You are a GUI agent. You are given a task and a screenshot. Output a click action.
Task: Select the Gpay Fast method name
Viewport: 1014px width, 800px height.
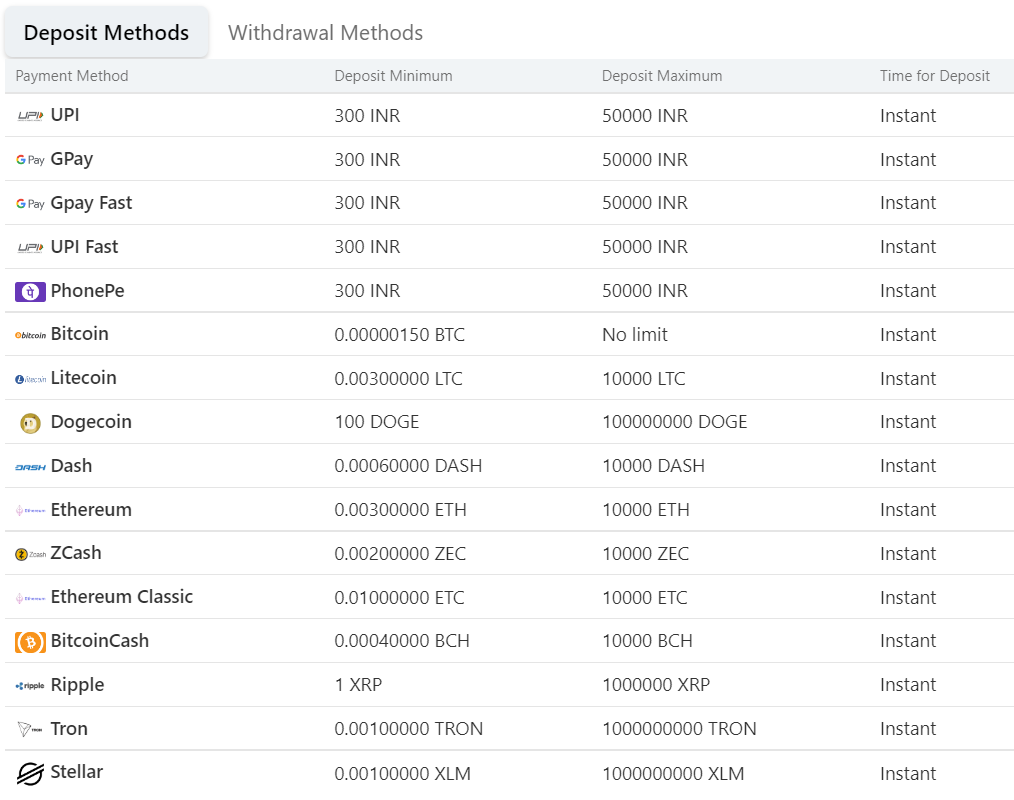(91, 203)
